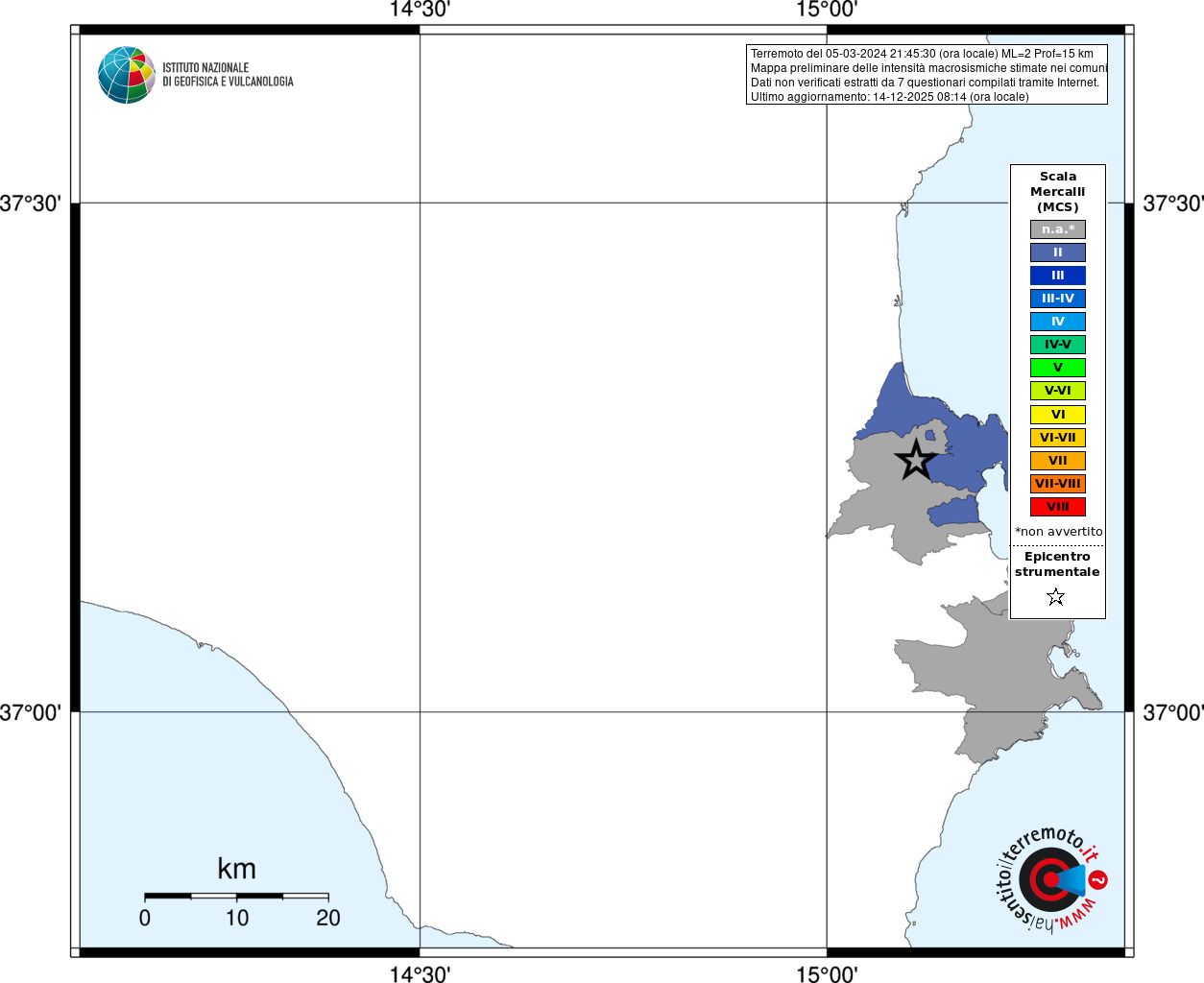Click the 'Ultimo aggiornamento' text line

[889, 97]
